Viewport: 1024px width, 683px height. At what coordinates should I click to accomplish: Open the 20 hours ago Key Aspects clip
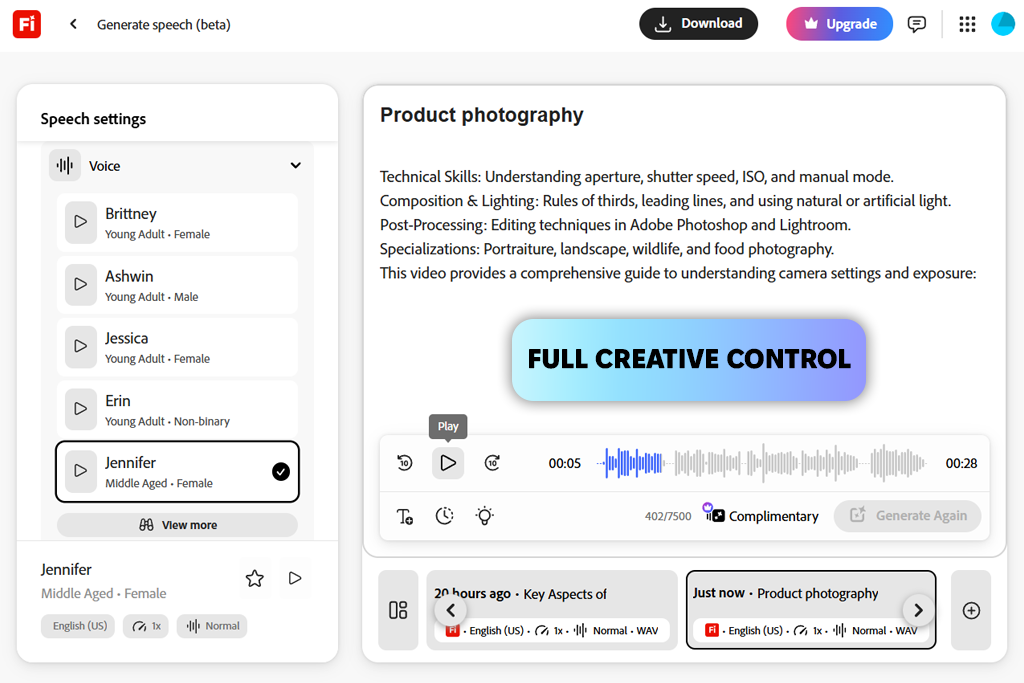[x=552, y=610]
